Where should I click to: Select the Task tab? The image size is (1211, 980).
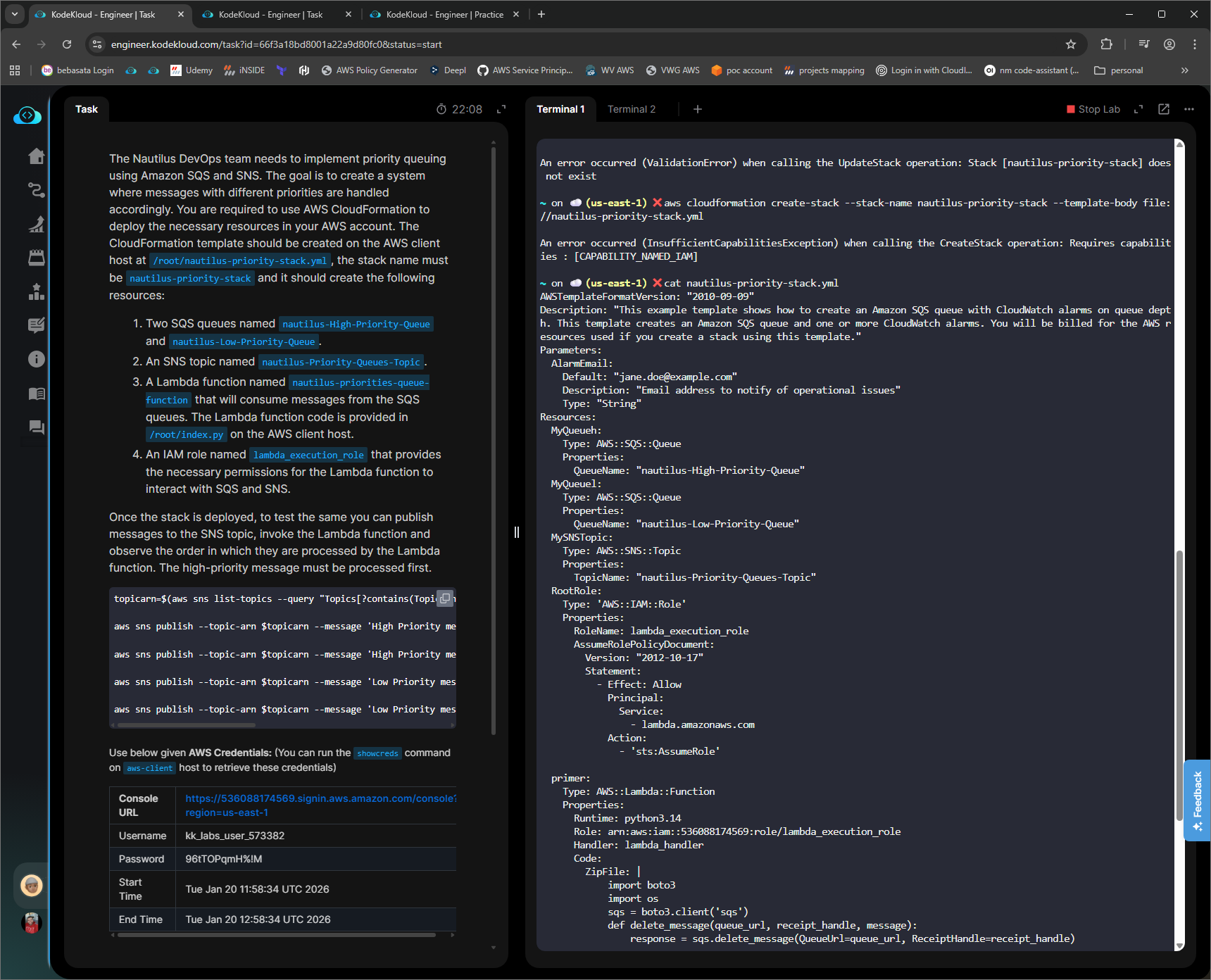tap(87, 109)
